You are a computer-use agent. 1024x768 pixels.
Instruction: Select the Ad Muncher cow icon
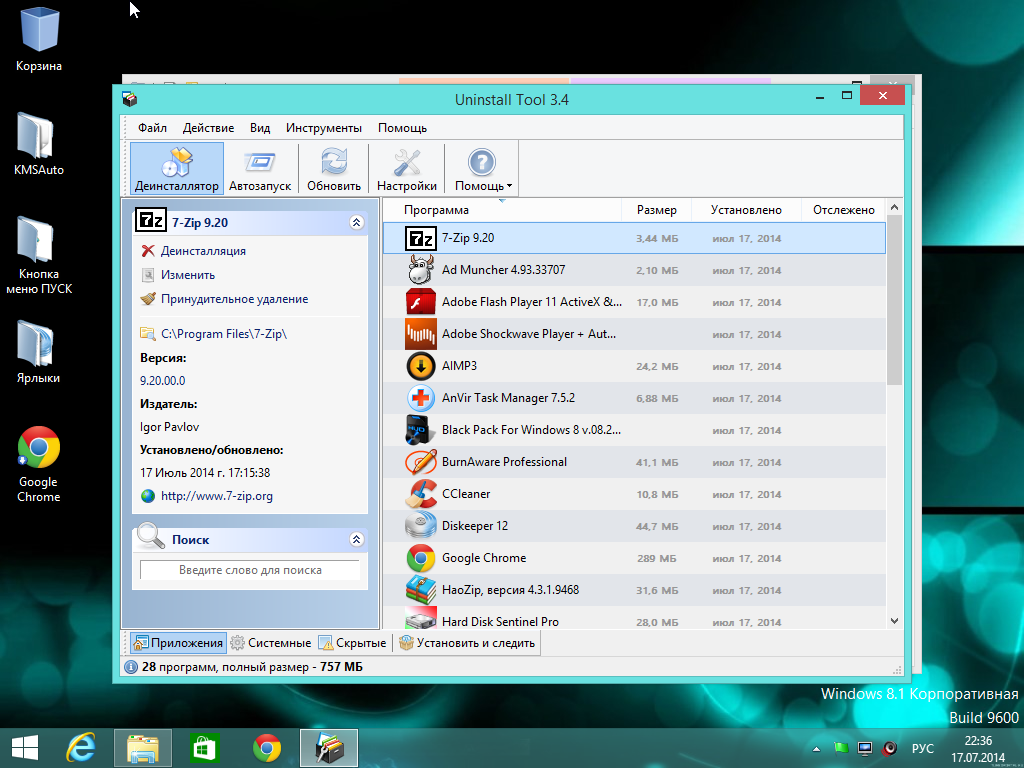pos(421,270)
